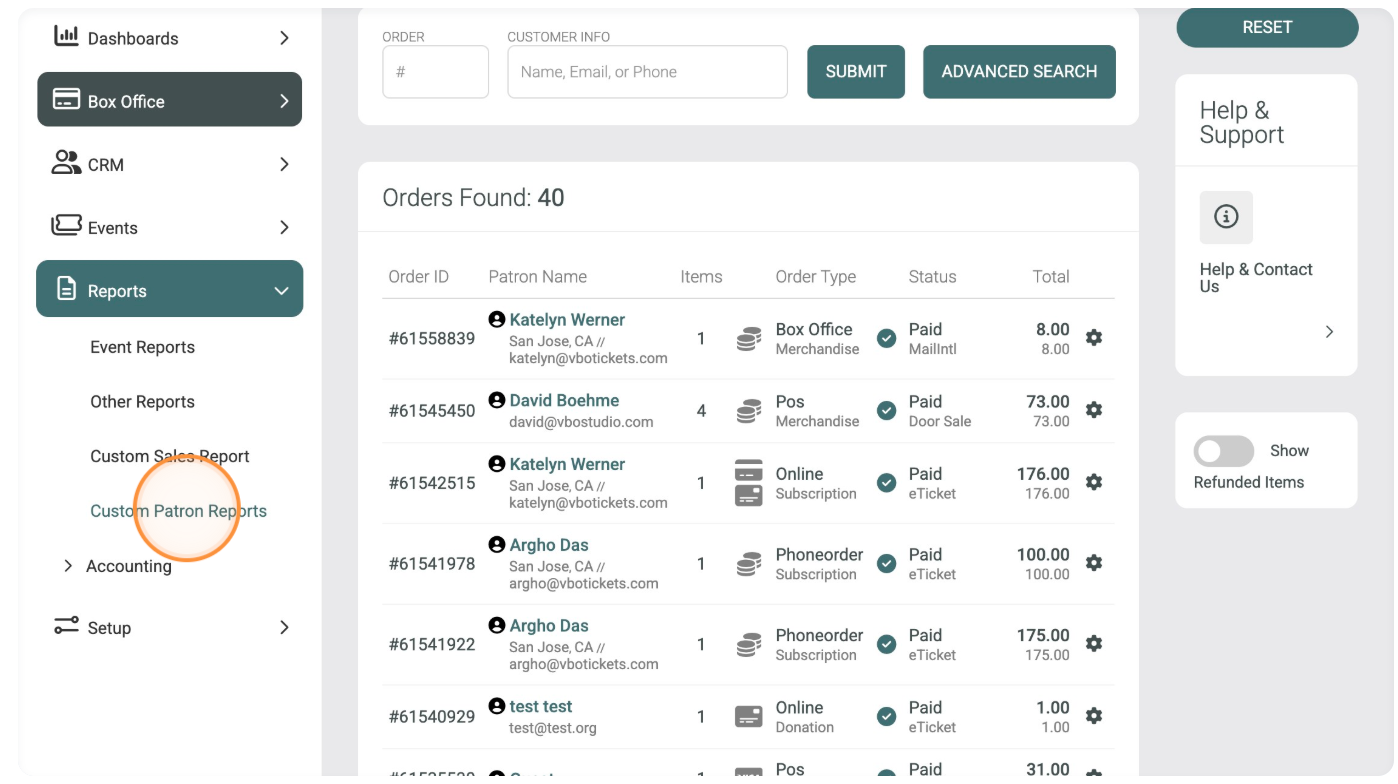Click the Total column header
This screenshot has height=784, width=1398.
[1051, 277]
